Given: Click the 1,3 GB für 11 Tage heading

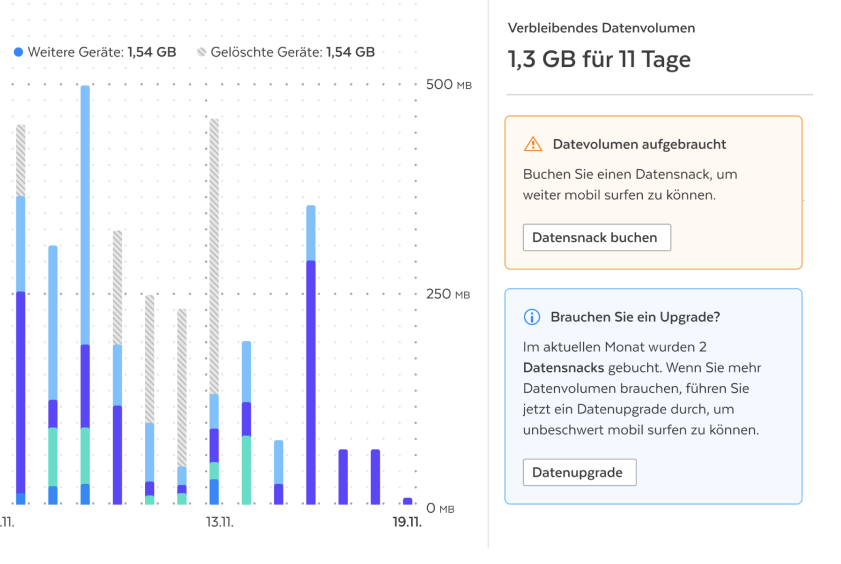Looking at the screenshot, I should pyautogui.click(x=599, y=60).
